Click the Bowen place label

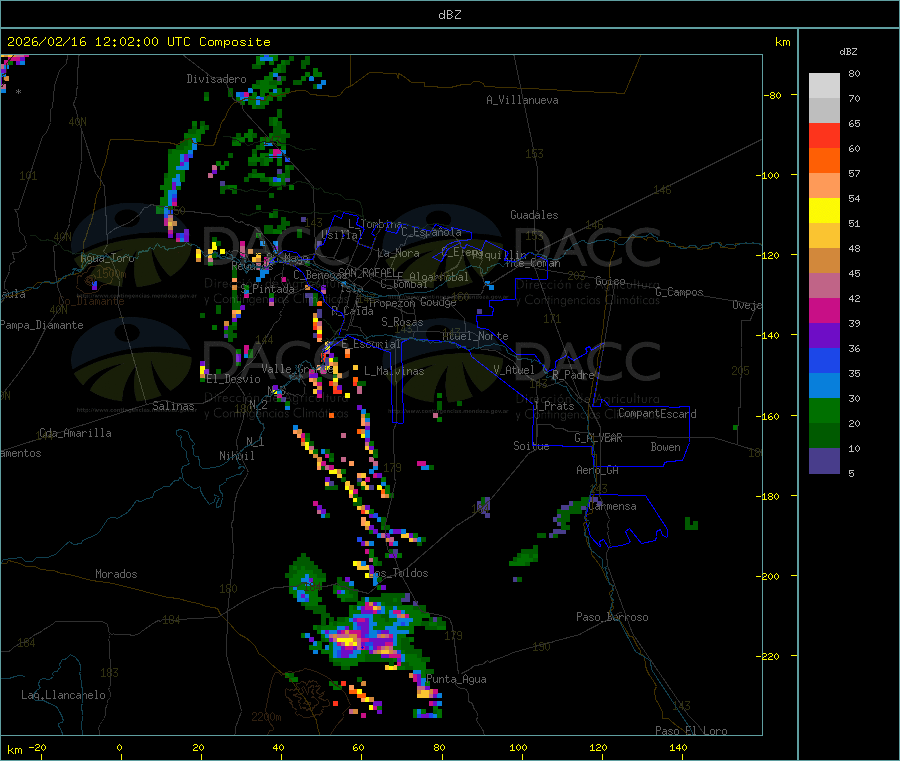(x=665, y=447)
